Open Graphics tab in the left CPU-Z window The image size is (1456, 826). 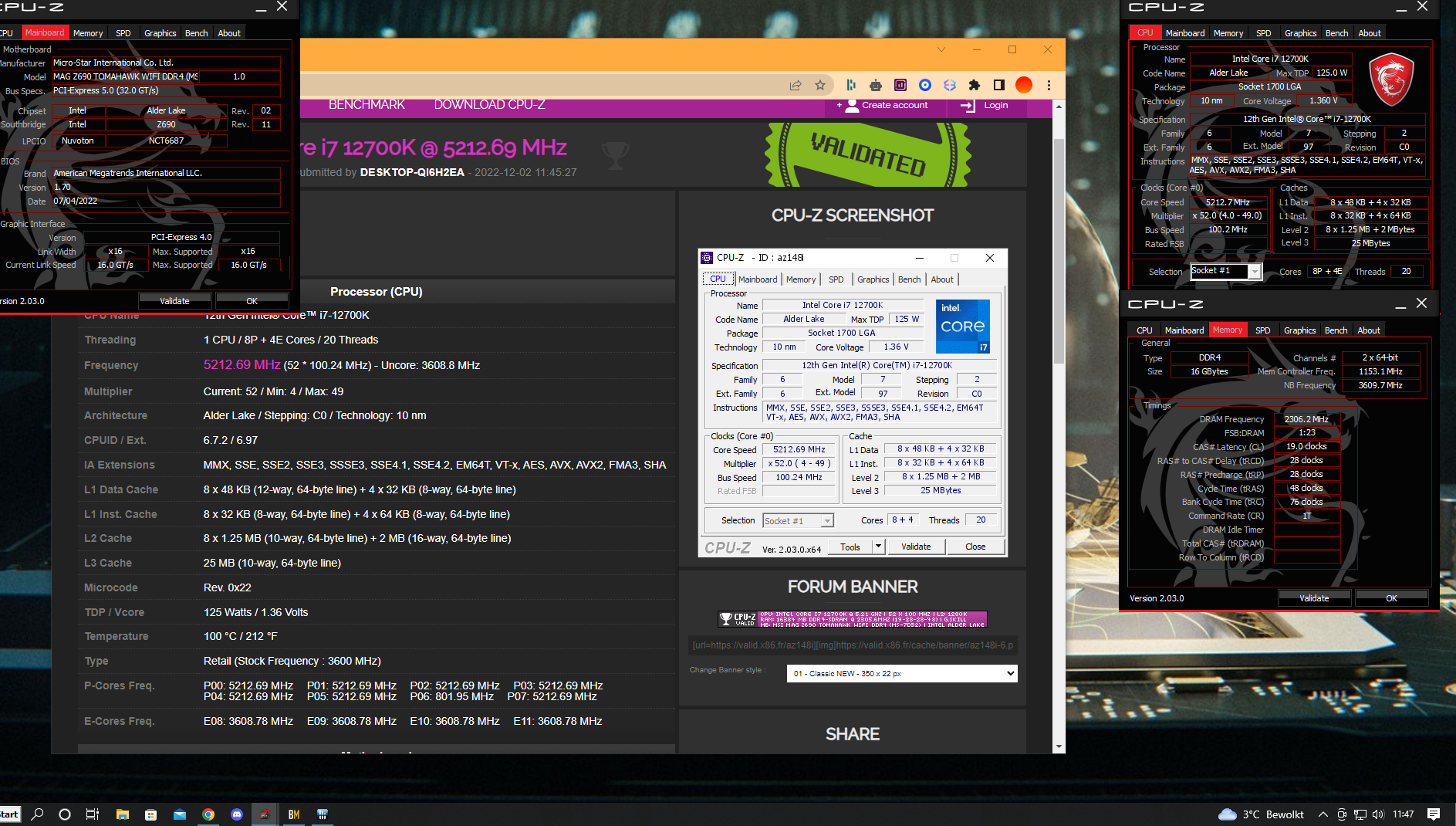click(160, 33)
